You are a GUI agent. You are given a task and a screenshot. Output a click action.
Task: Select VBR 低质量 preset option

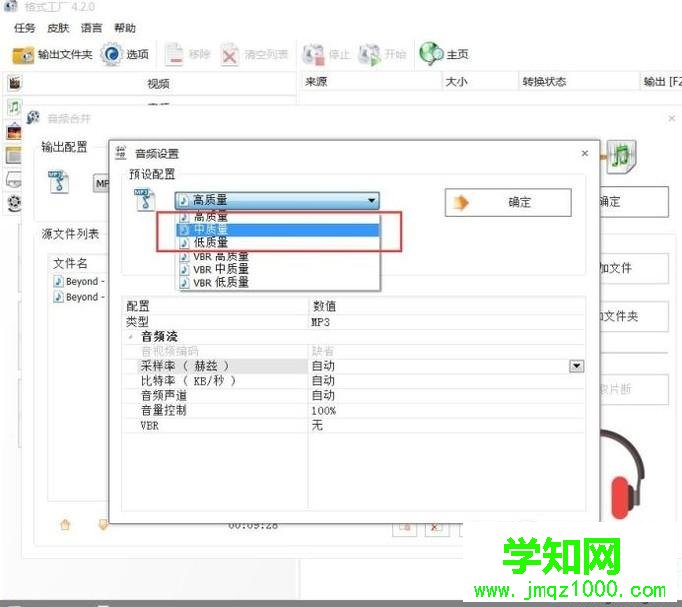278,283
